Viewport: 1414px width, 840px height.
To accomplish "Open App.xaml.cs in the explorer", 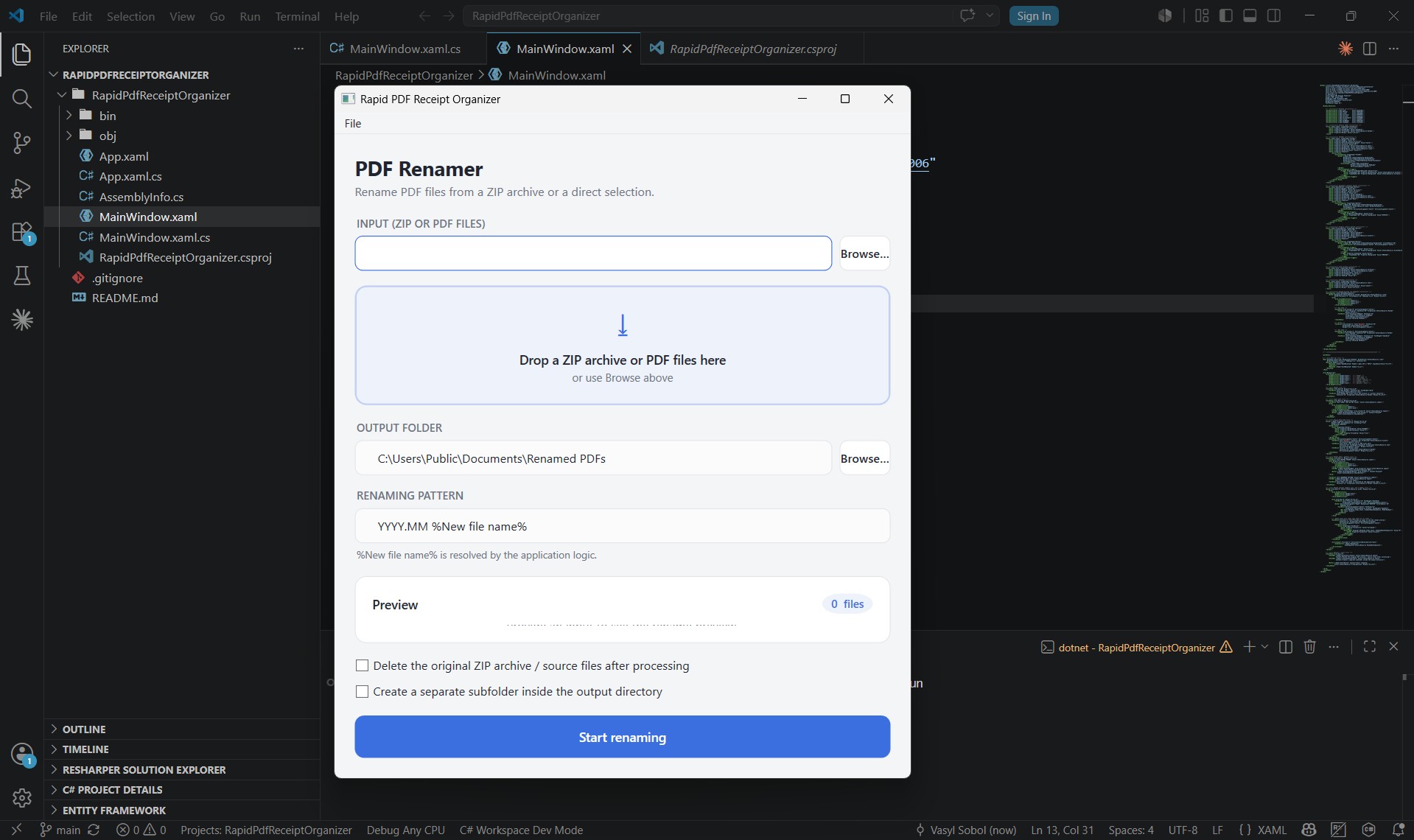I will 130,176.
